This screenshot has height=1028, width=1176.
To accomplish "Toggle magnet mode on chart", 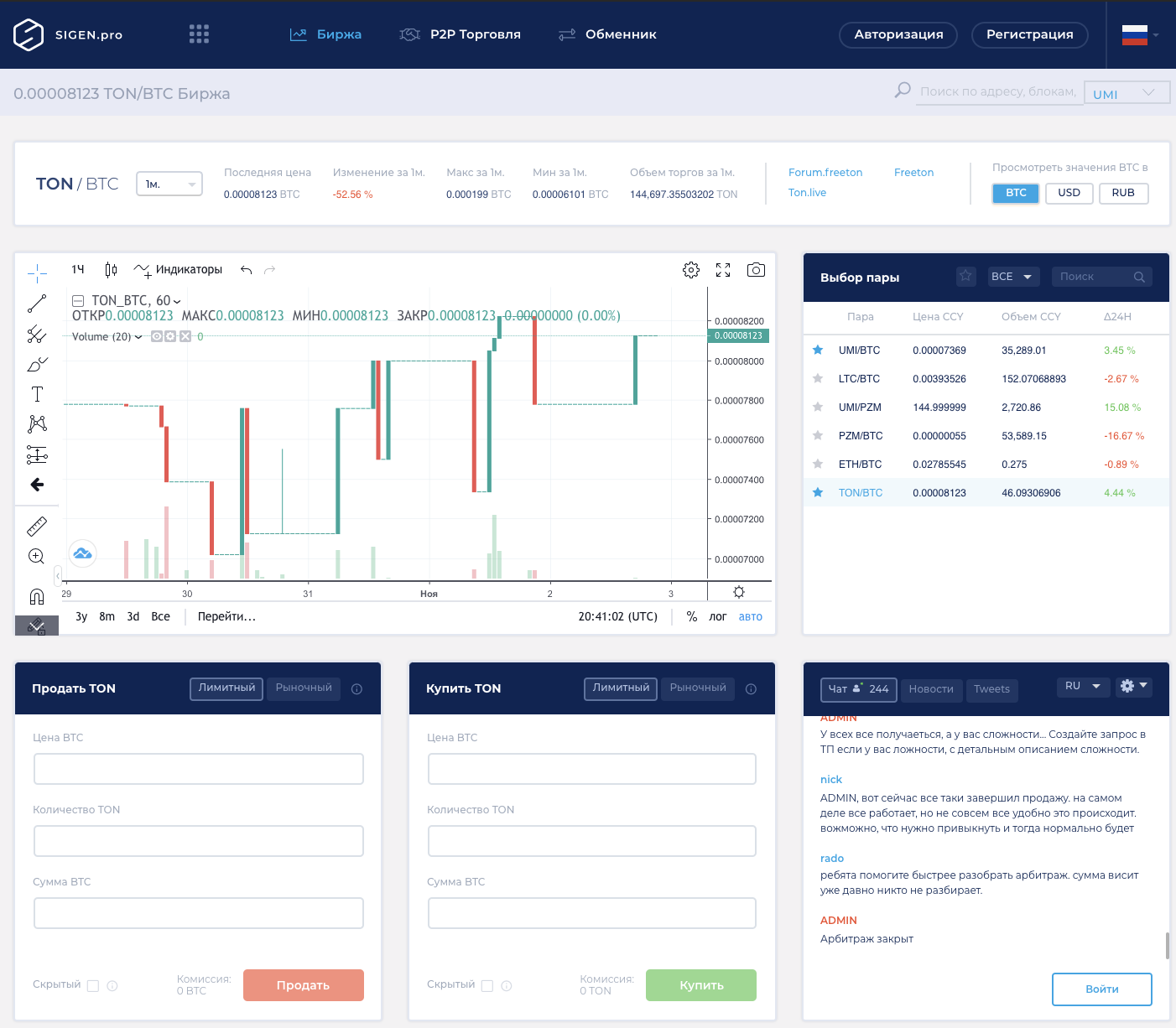I will coord(37,596).
